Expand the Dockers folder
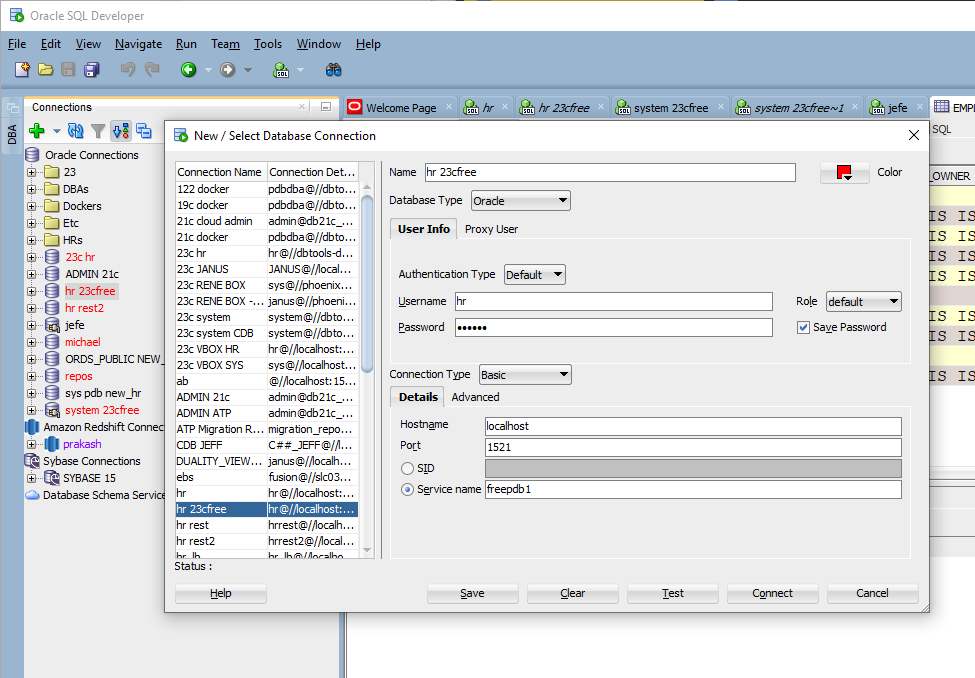This screenshot has height=678, width=975. pyautogui.click(x=31, y=206)
